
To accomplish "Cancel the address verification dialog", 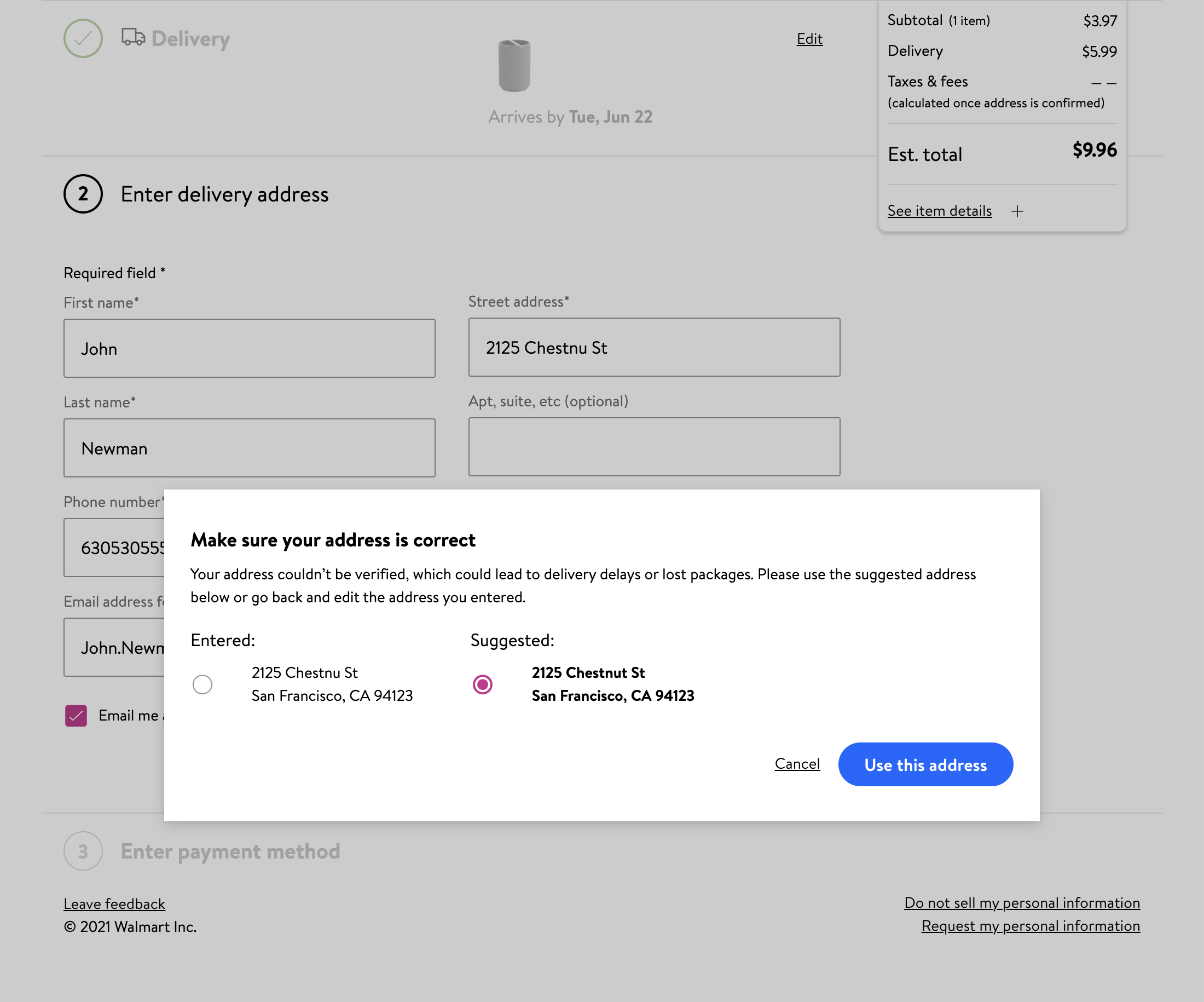I will tap(797, 764).
